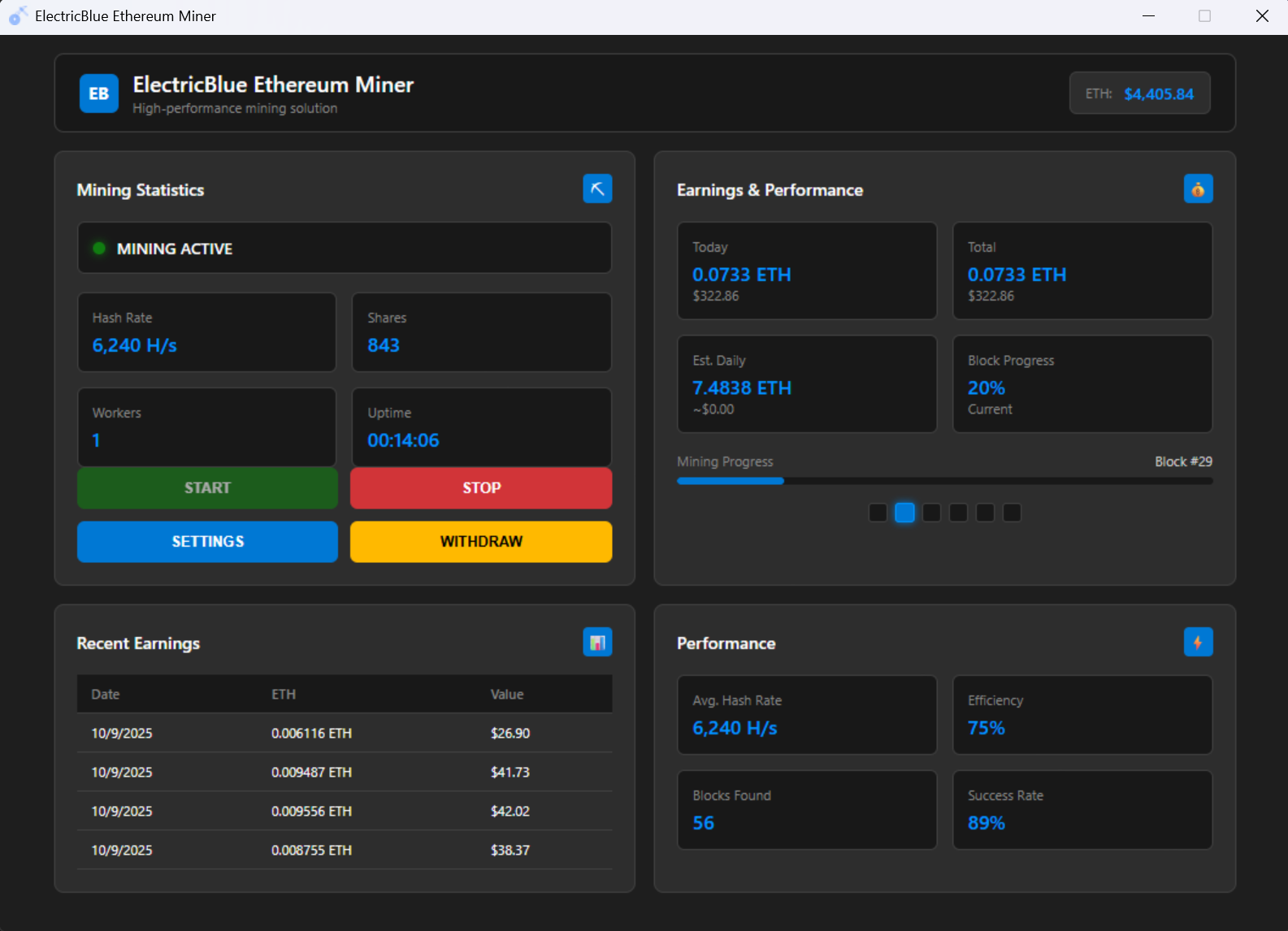The image size is (1288, 931).
Task: Click the lightning bolt icon in Performance
Action: pos(1198,643)
